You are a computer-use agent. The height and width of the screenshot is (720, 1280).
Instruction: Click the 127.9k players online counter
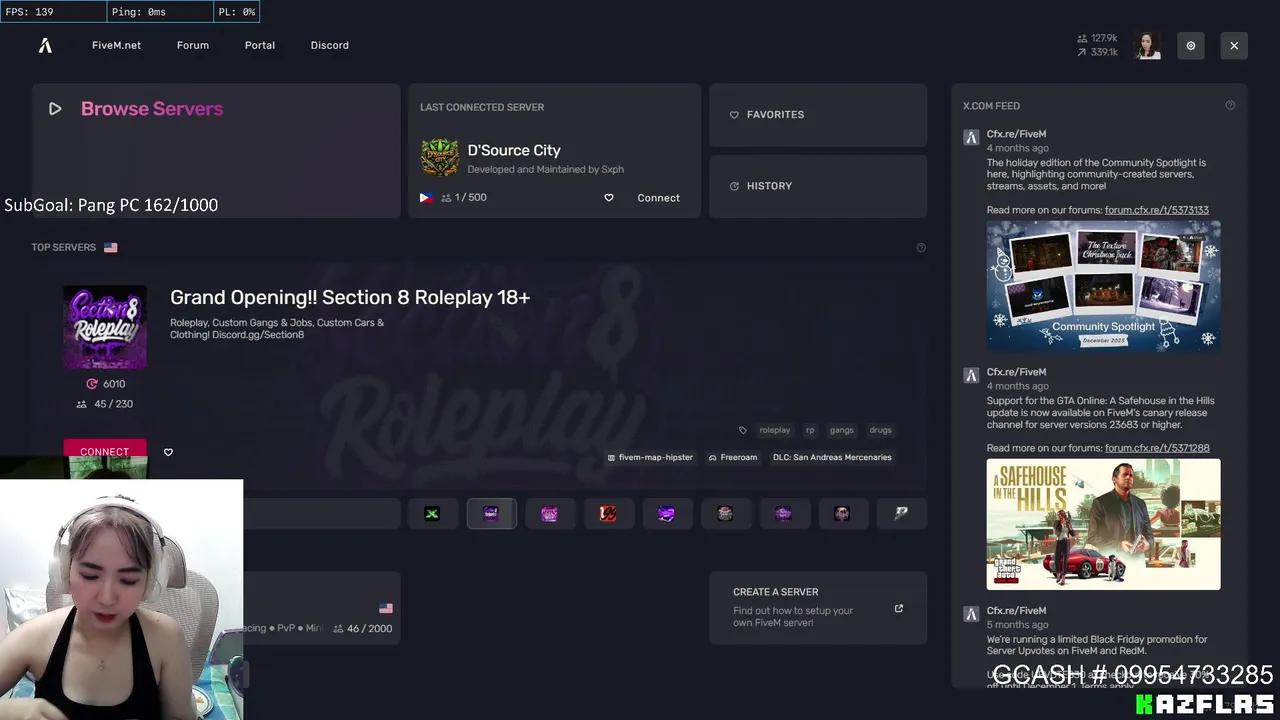pos(1097,38)
